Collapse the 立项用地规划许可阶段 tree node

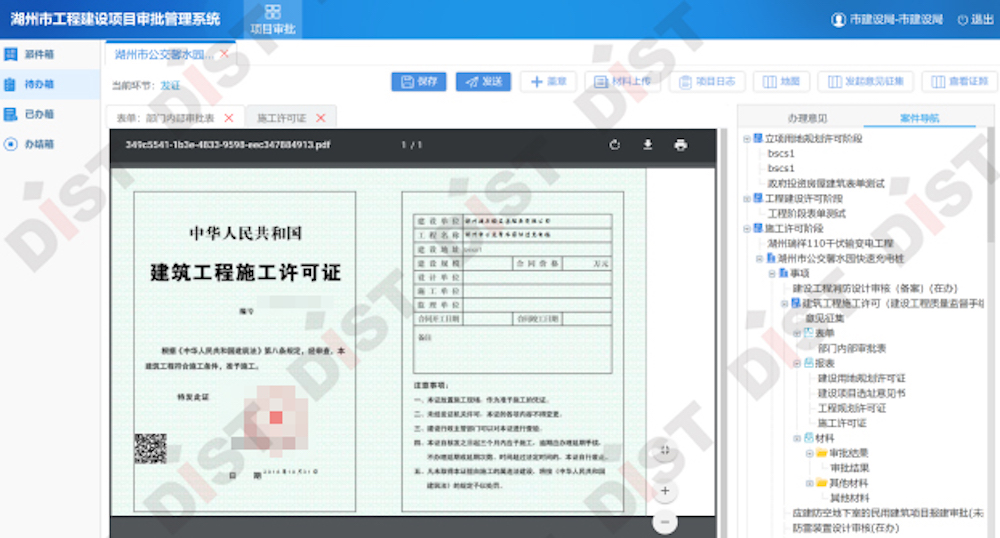click(x=746, y=138)
